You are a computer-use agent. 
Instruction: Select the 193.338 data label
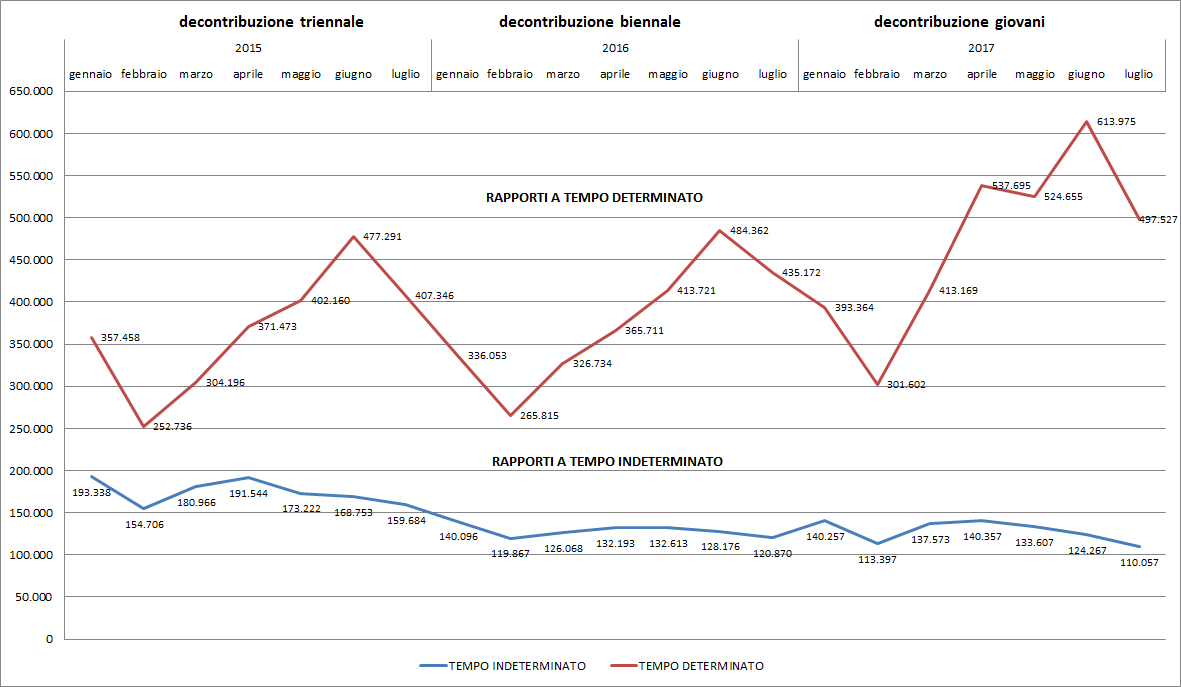tap(91, 493)
